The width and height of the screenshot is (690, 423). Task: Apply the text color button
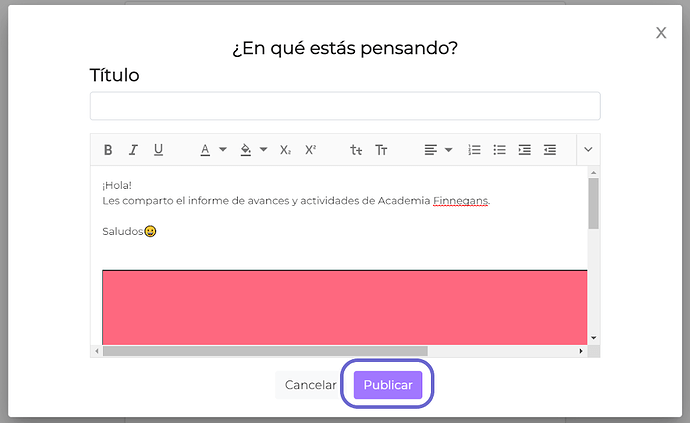tap(205, 150)
